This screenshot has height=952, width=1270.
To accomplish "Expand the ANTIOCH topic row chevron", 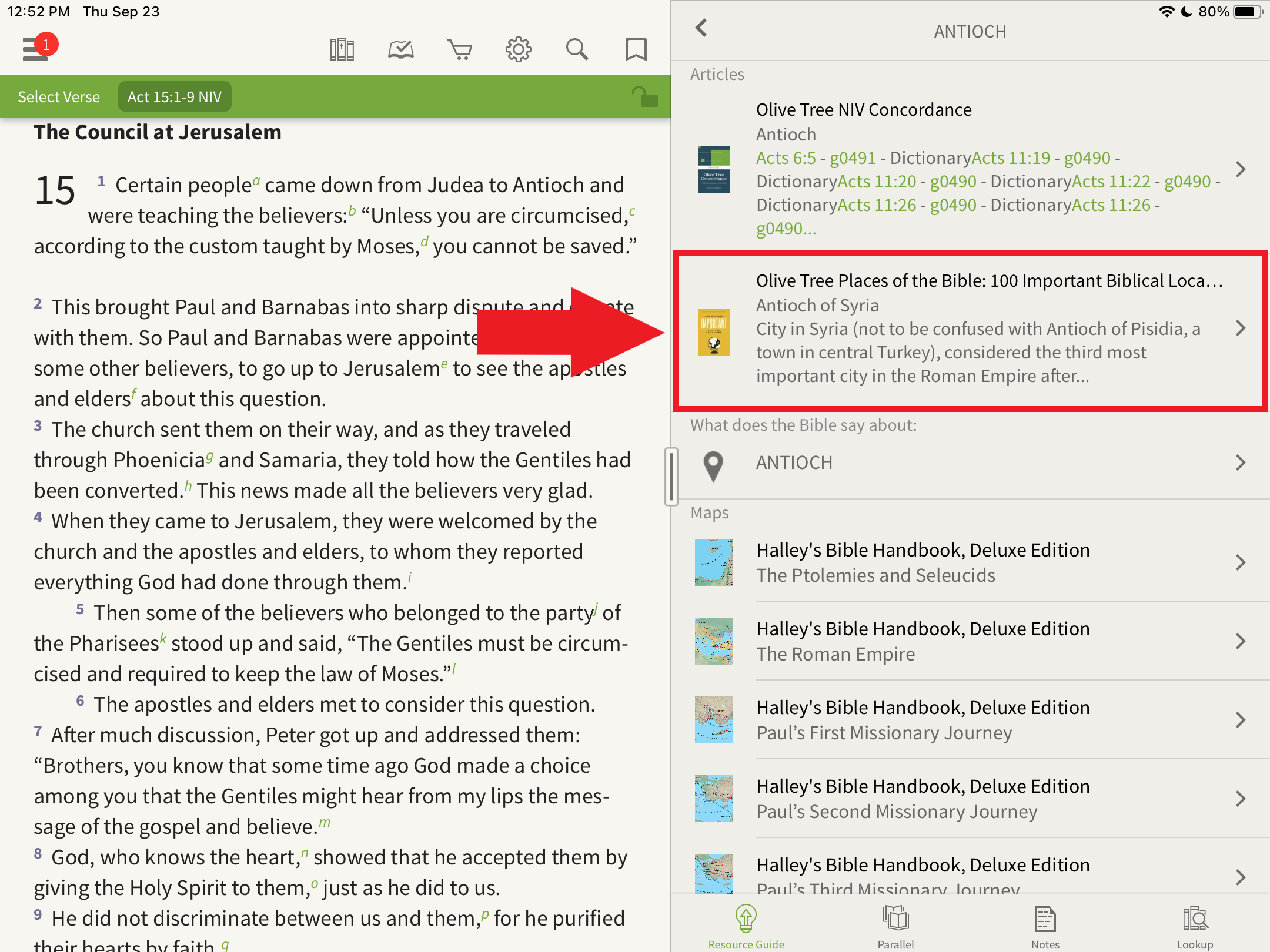I will click(1241, 463).
